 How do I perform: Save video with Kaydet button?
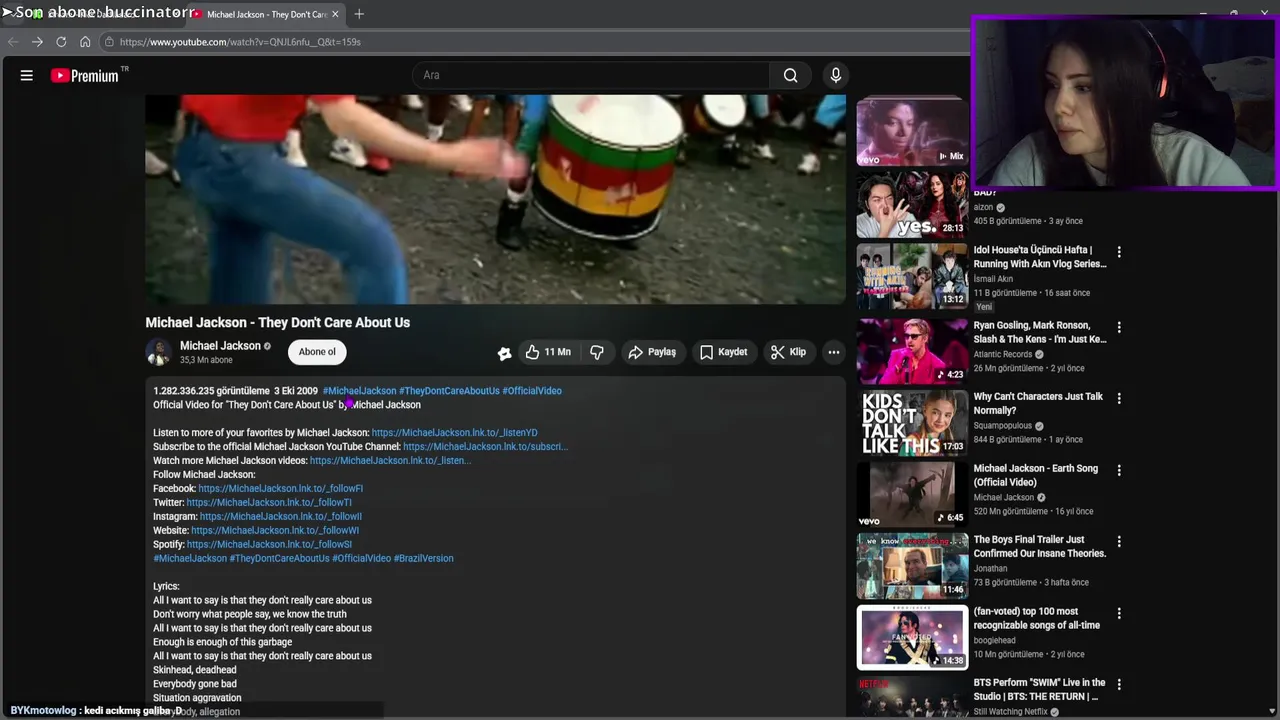coord(724,352)
